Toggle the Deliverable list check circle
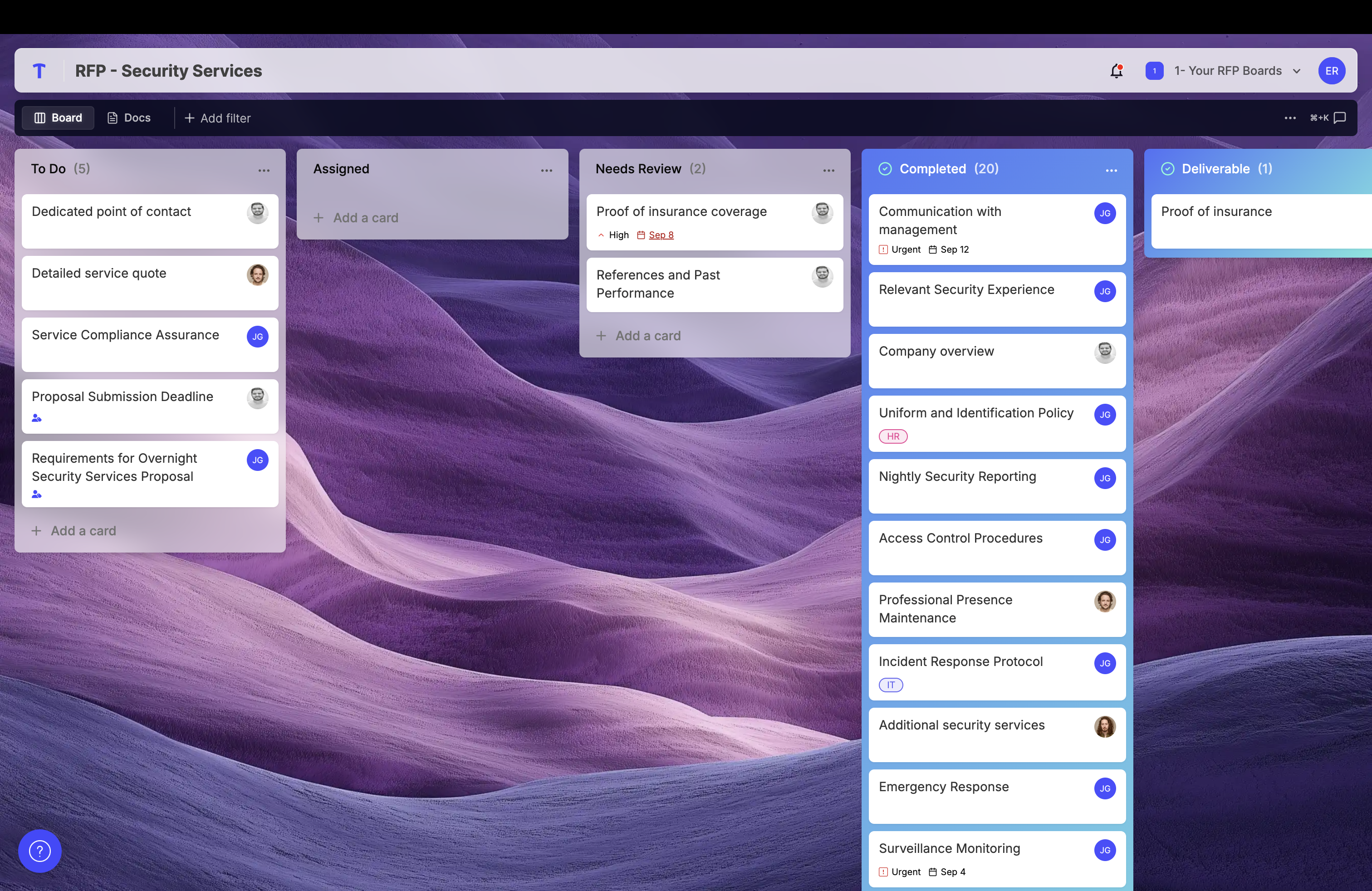Viewport: 1372px width, 891px height. tap(1167, 169)
